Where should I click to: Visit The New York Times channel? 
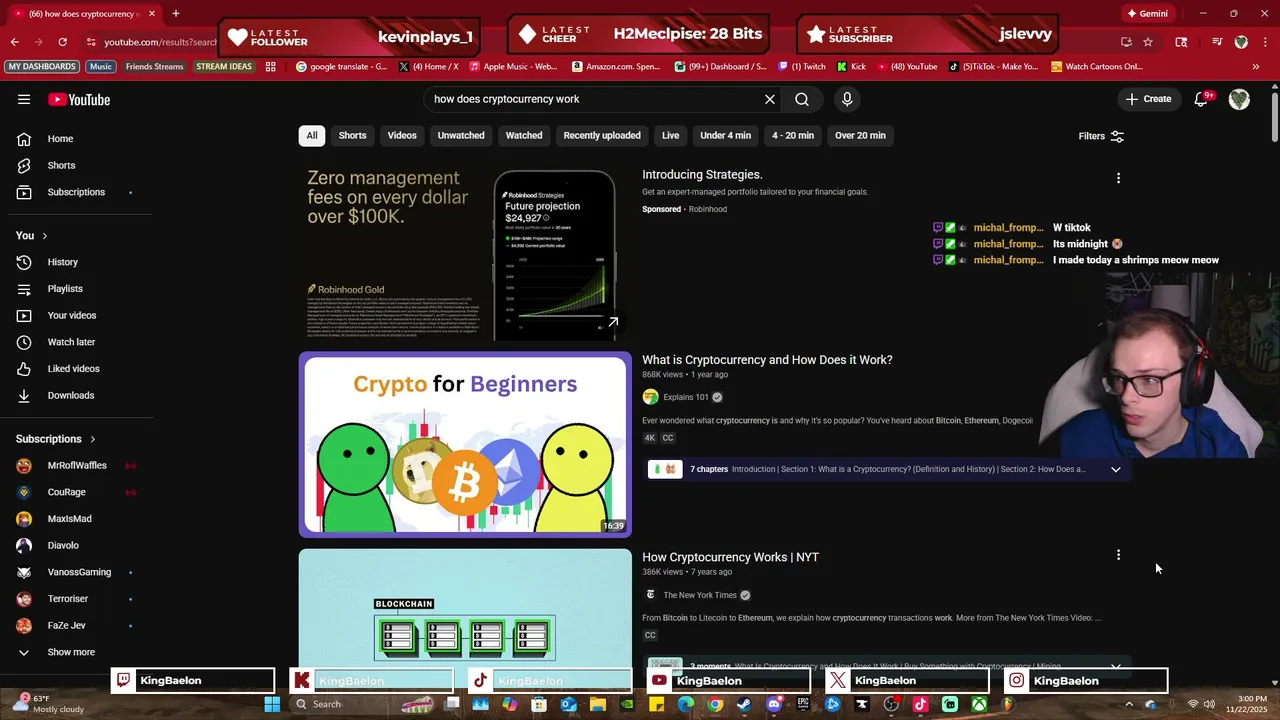(700, 595)
